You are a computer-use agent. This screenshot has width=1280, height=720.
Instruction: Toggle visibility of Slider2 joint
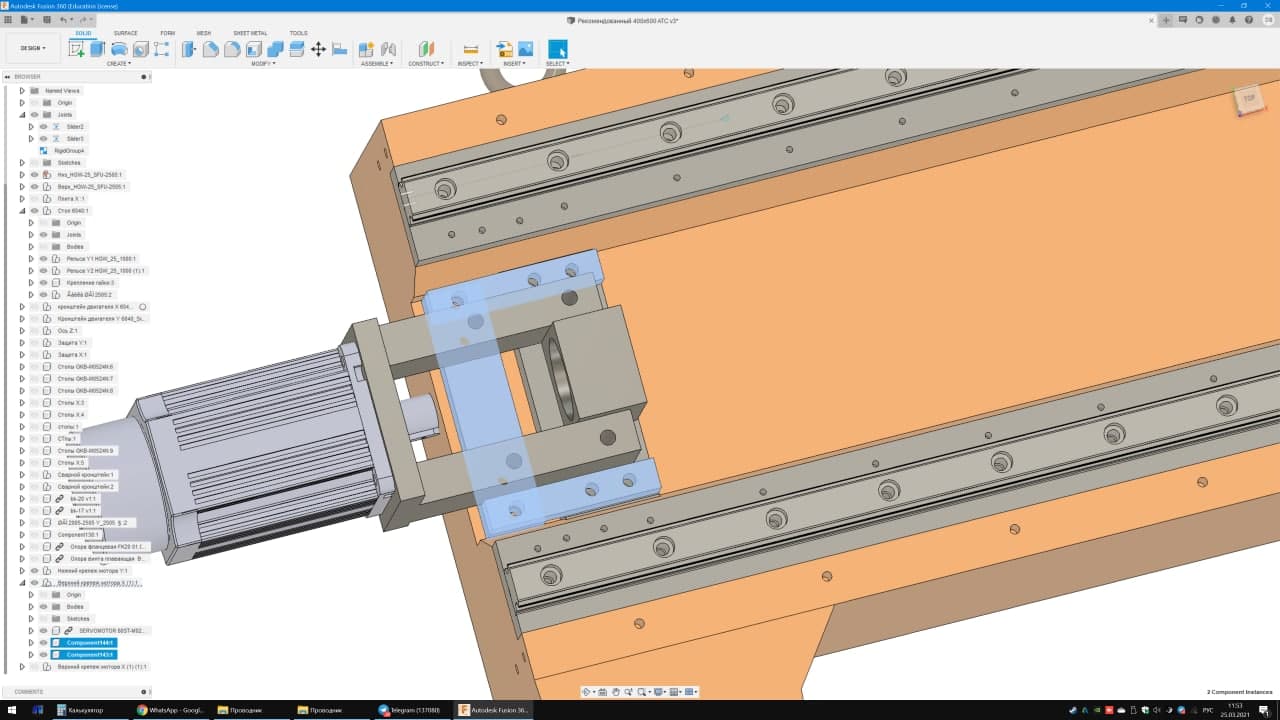(x=43, y=127)
